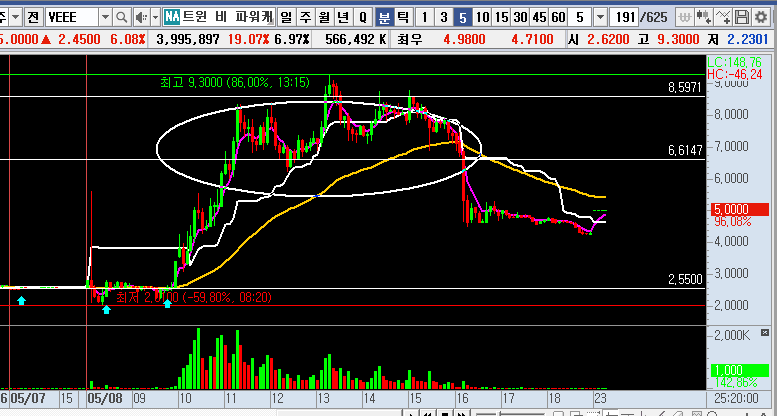Click the 6.08% change rate
Viewport: 777px width, 416px height.
click(x=128, y=40)
